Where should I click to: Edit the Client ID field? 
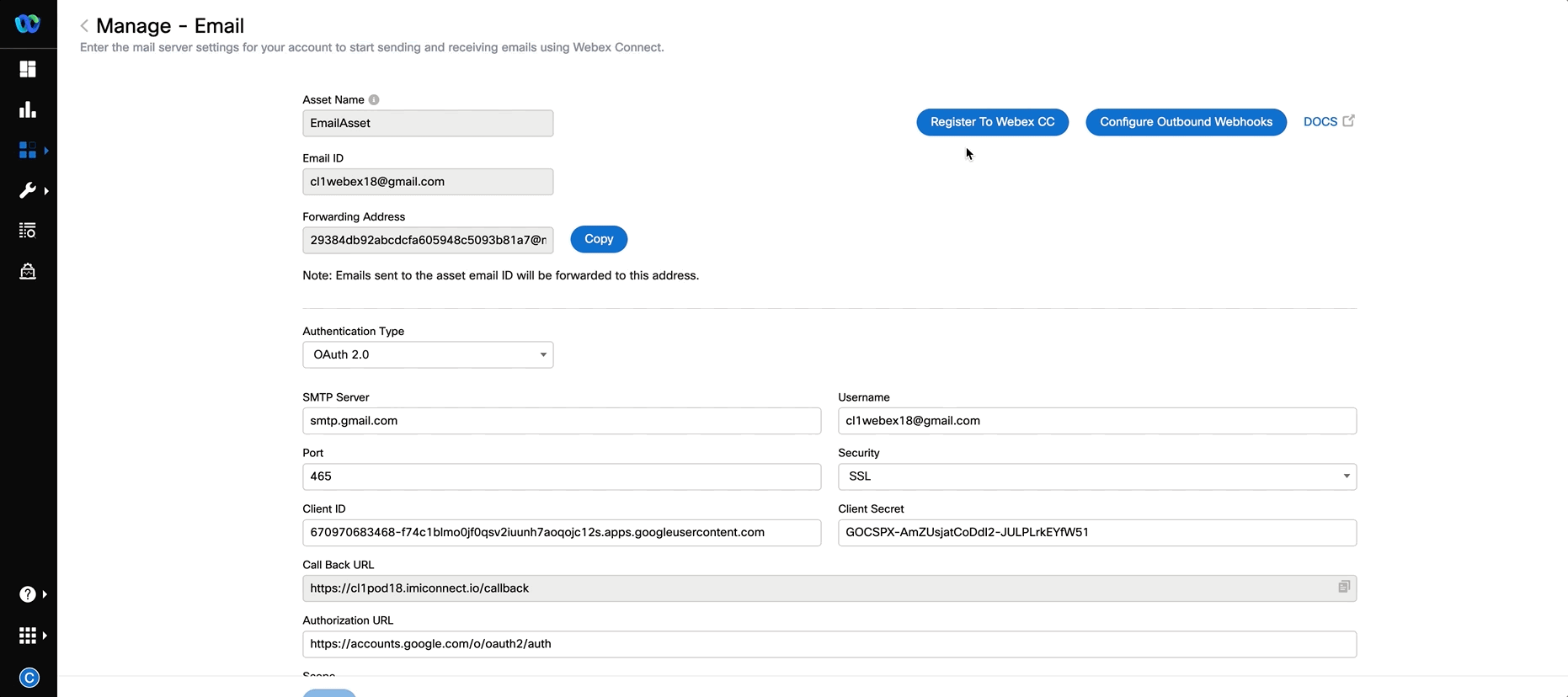pos(562,533)
